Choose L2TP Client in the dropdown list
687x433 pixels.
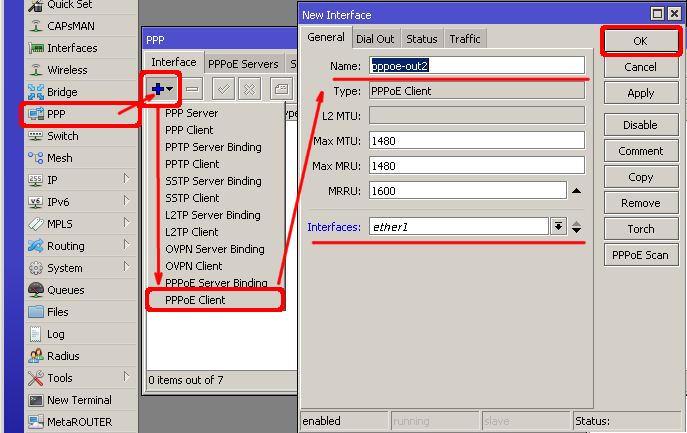click(x=192, y=232)
